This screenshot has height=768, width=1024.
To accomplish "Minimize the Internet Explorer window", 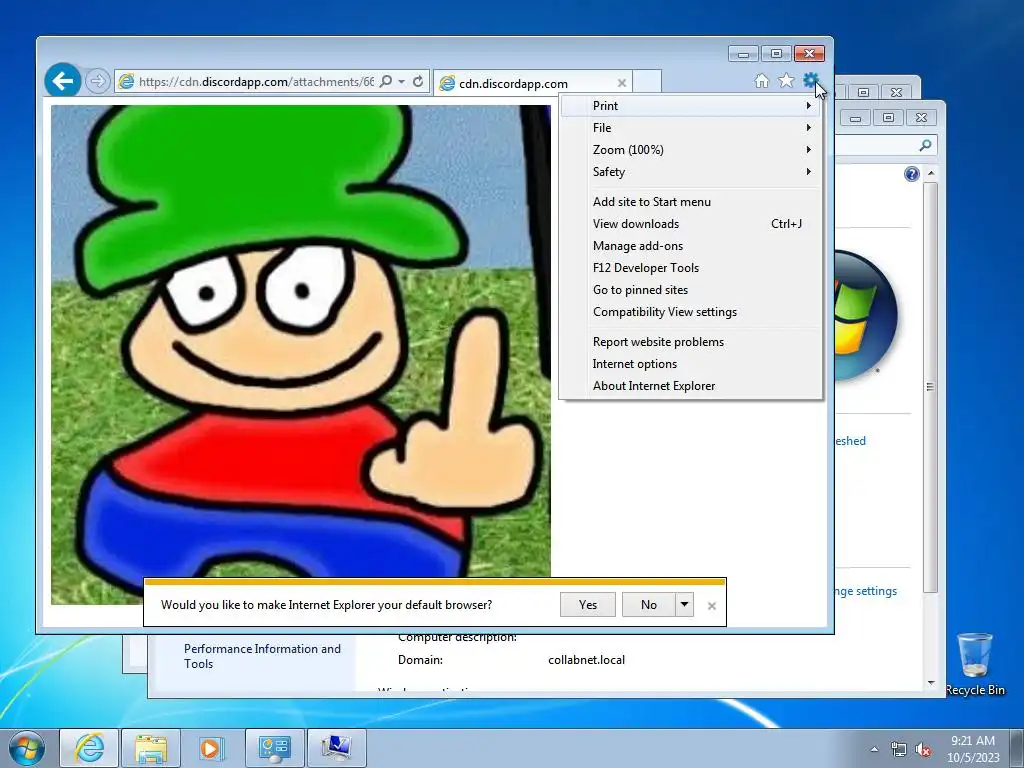I will pos(743,54).
